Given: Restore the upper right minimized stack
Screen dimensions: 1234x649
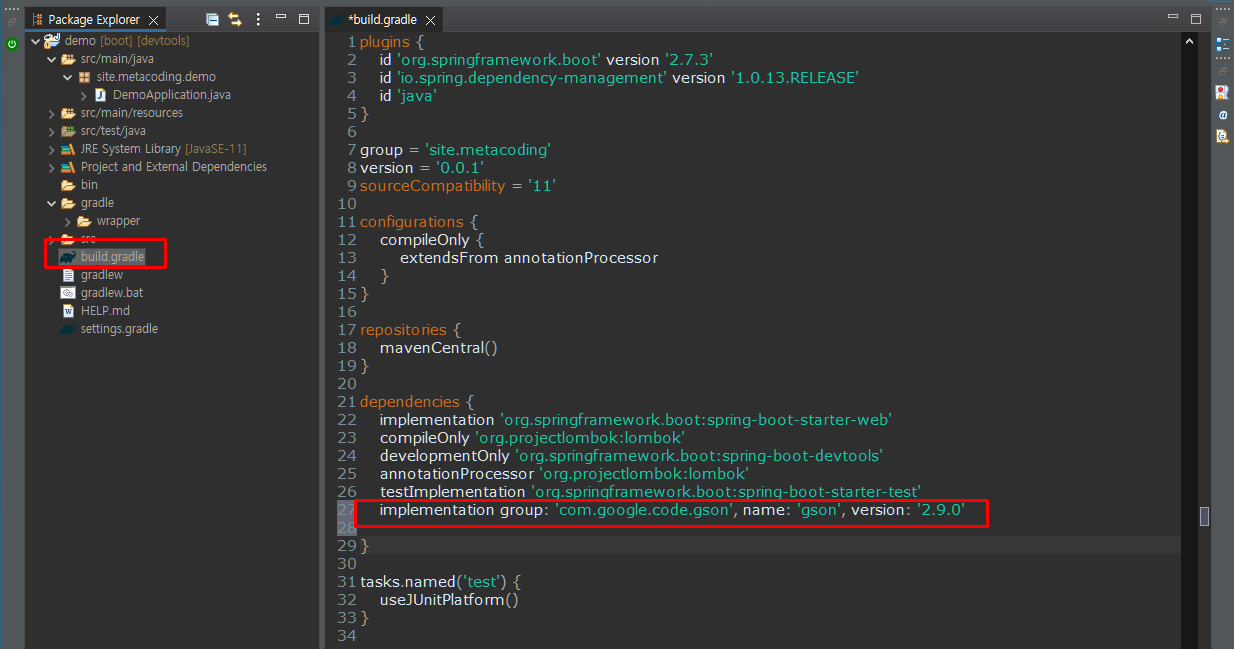Looking at the screenshot, I should 1222,22.
